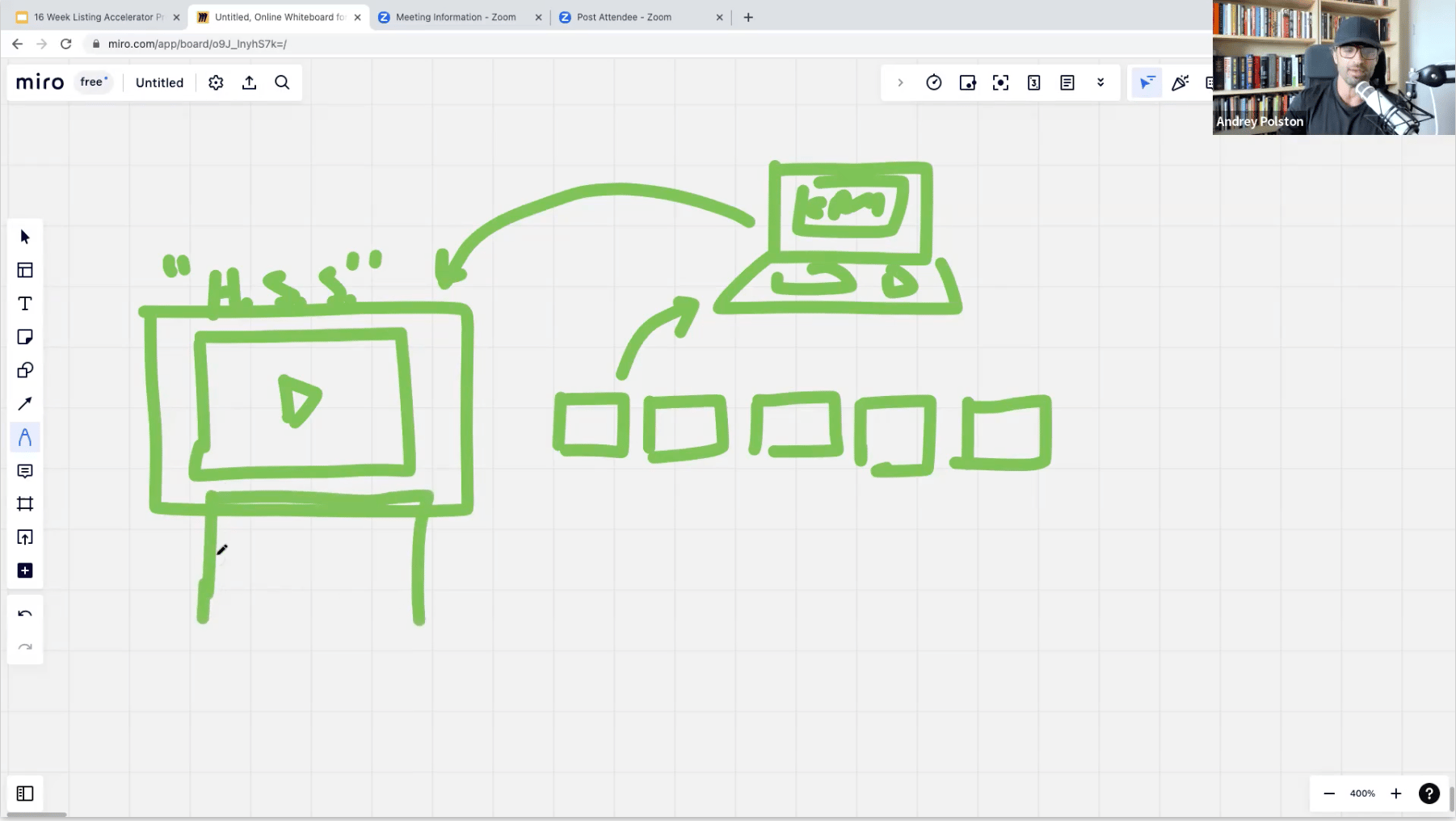Viewport: 1456px width, 821px height.
Task: Switch to Post Attendee - Zoom tab
Action: tap(624, 17)
